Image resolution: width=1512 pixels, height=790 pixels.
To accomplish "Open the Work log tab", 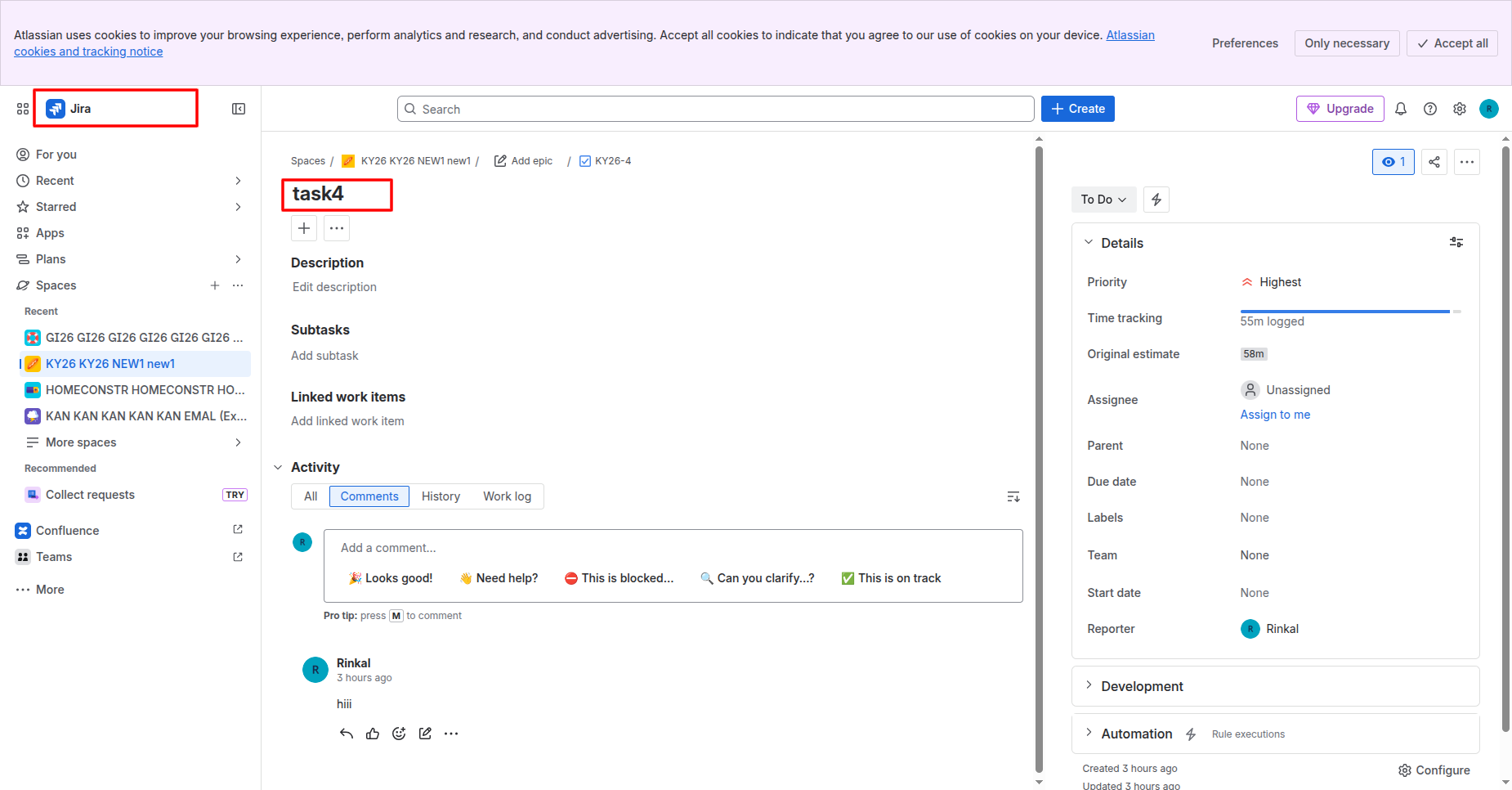I will pyautogui.click(x=507, y=496).
